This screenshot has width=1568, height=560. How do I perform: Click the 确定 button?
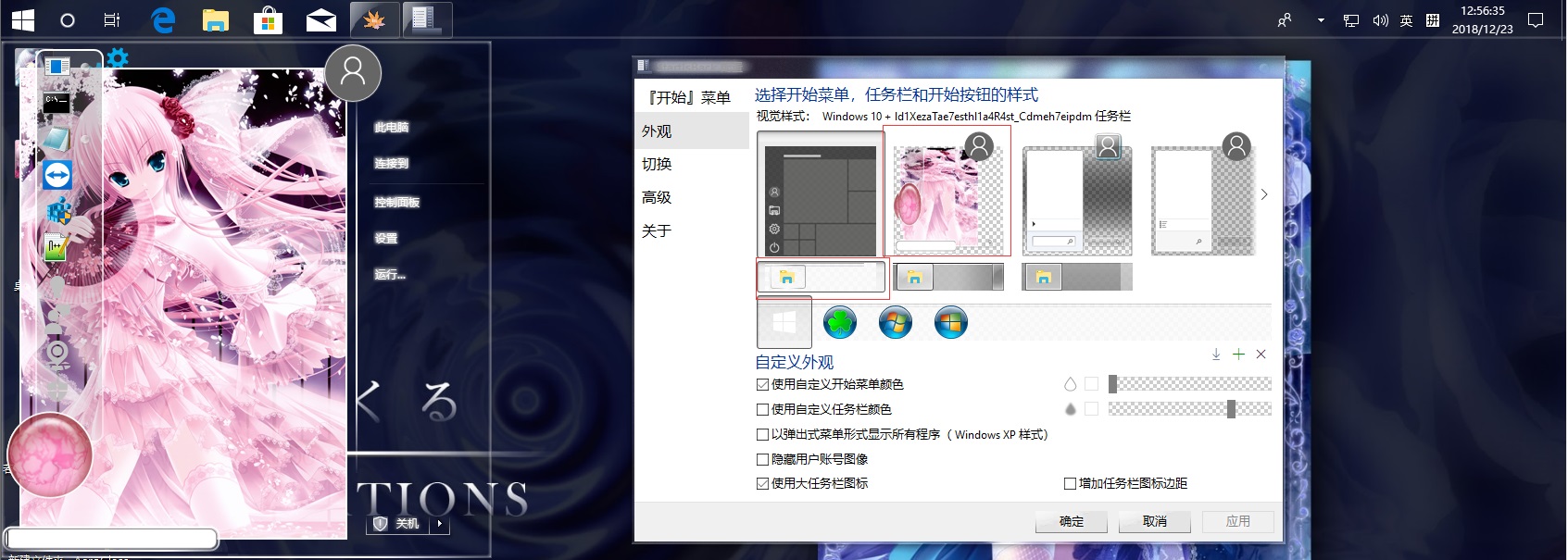pyautogui.click(x=1072, y=522)
